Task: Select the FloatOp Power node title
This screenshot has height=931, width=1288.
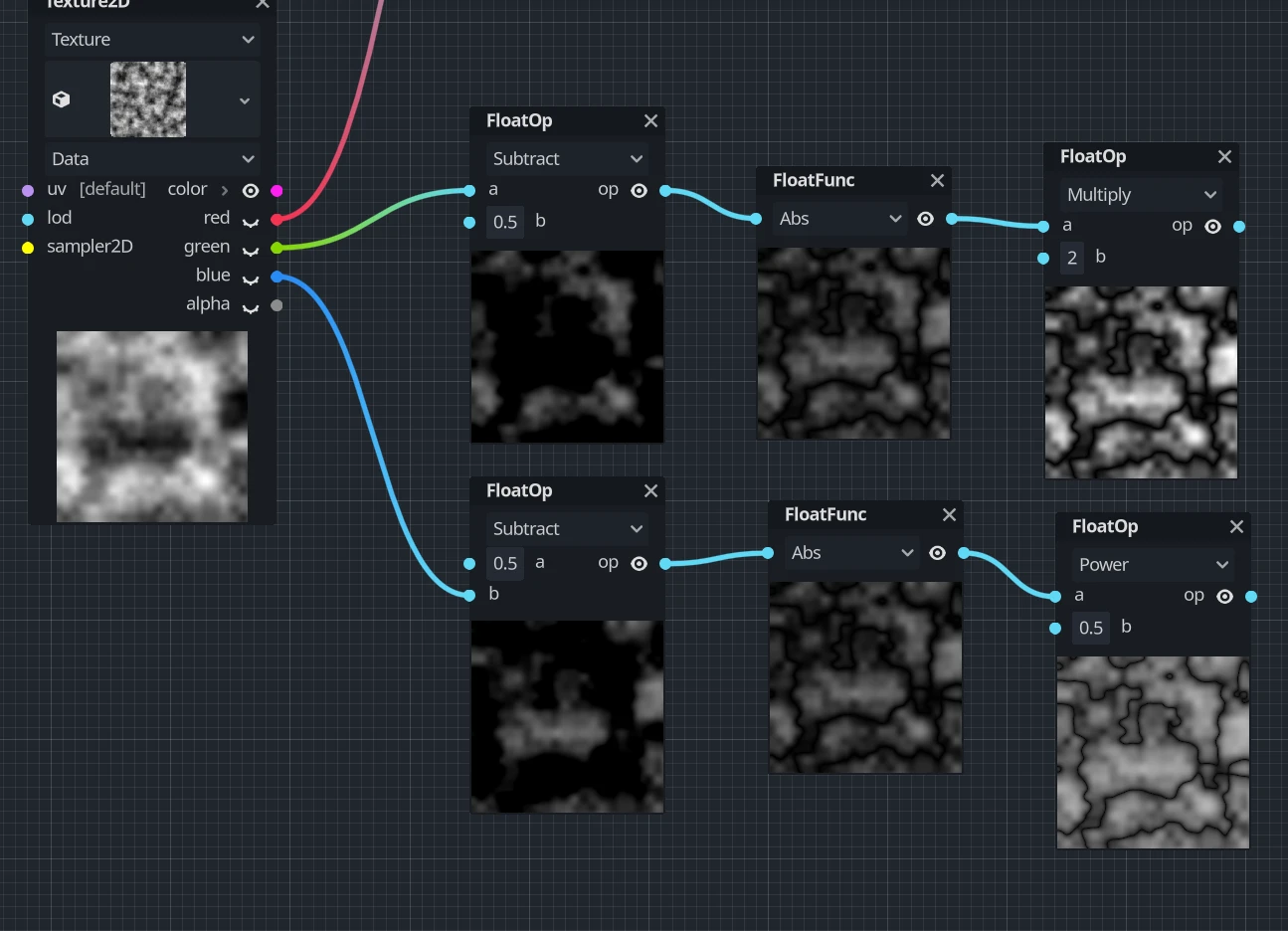Action: (x=1105, y=526)
